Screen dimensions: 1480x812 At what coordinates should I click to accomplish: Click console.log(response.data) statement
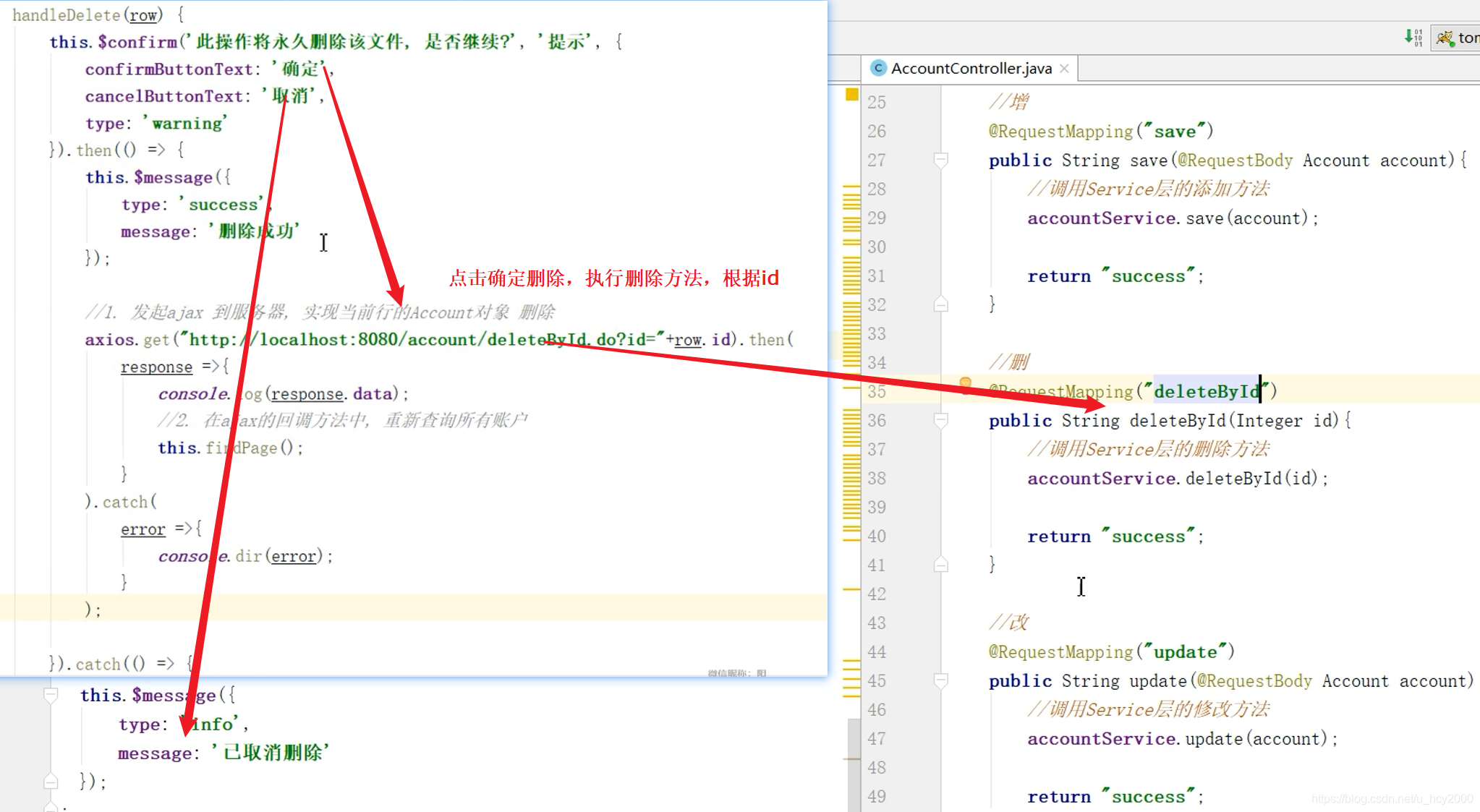[x=284, y=394]
